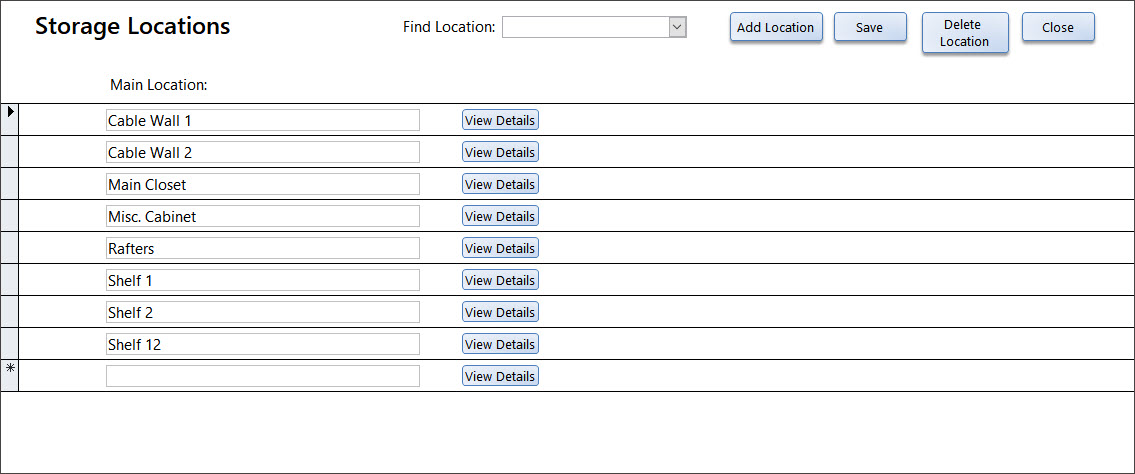Open View Details for Main Closet
The width and height of the screenshot is (1135, 474).
click(x=500, y=184)
